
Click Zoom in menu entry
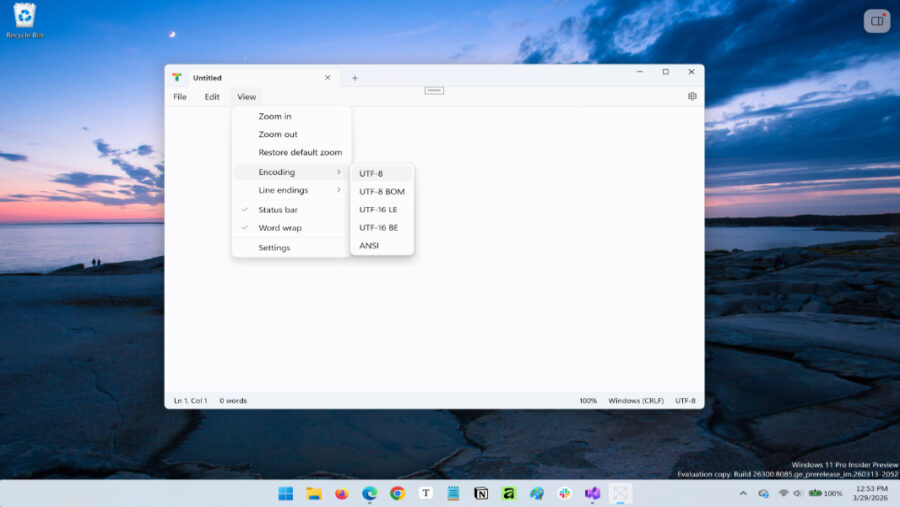(x=275, y=117)
